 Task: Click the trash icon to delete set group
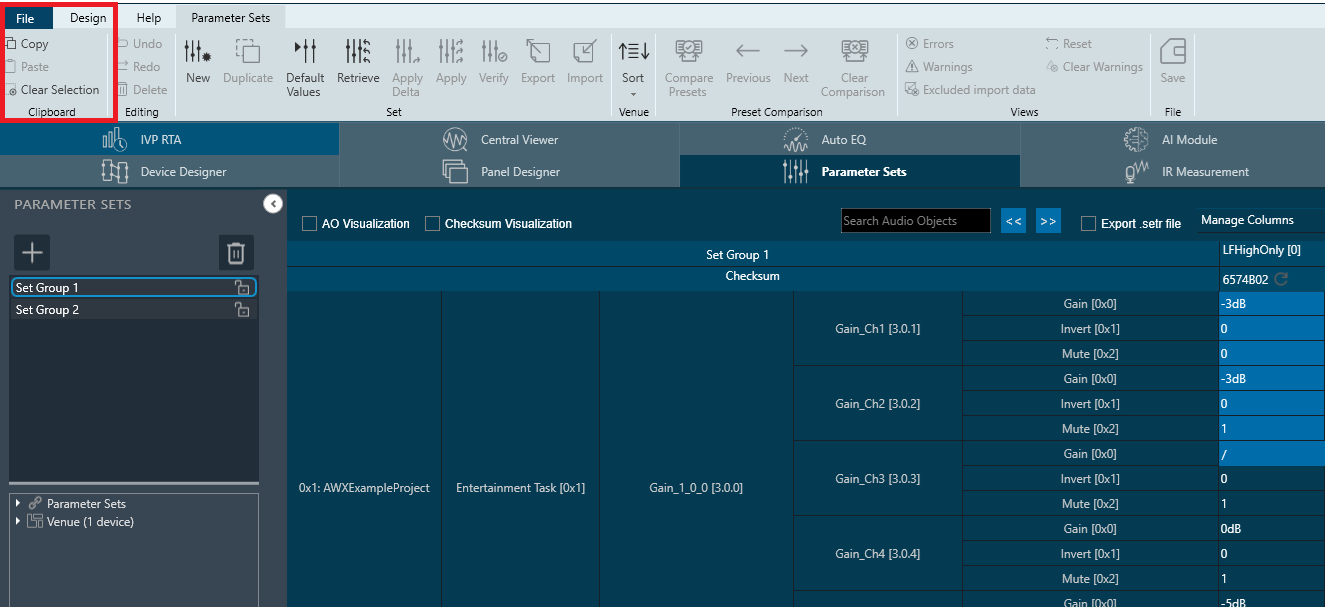[x=236, y=253]
